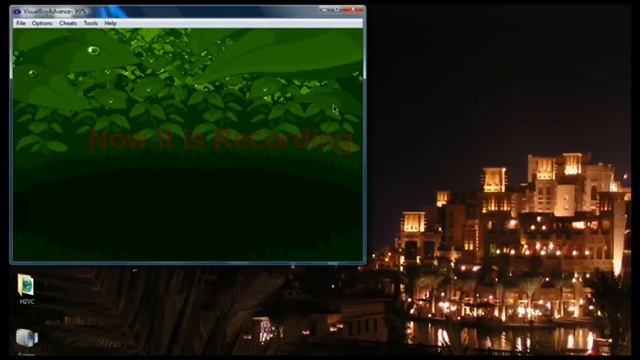
Task: Maximize the VisualBoyAdvance window
Action: (x=336, y=9)
